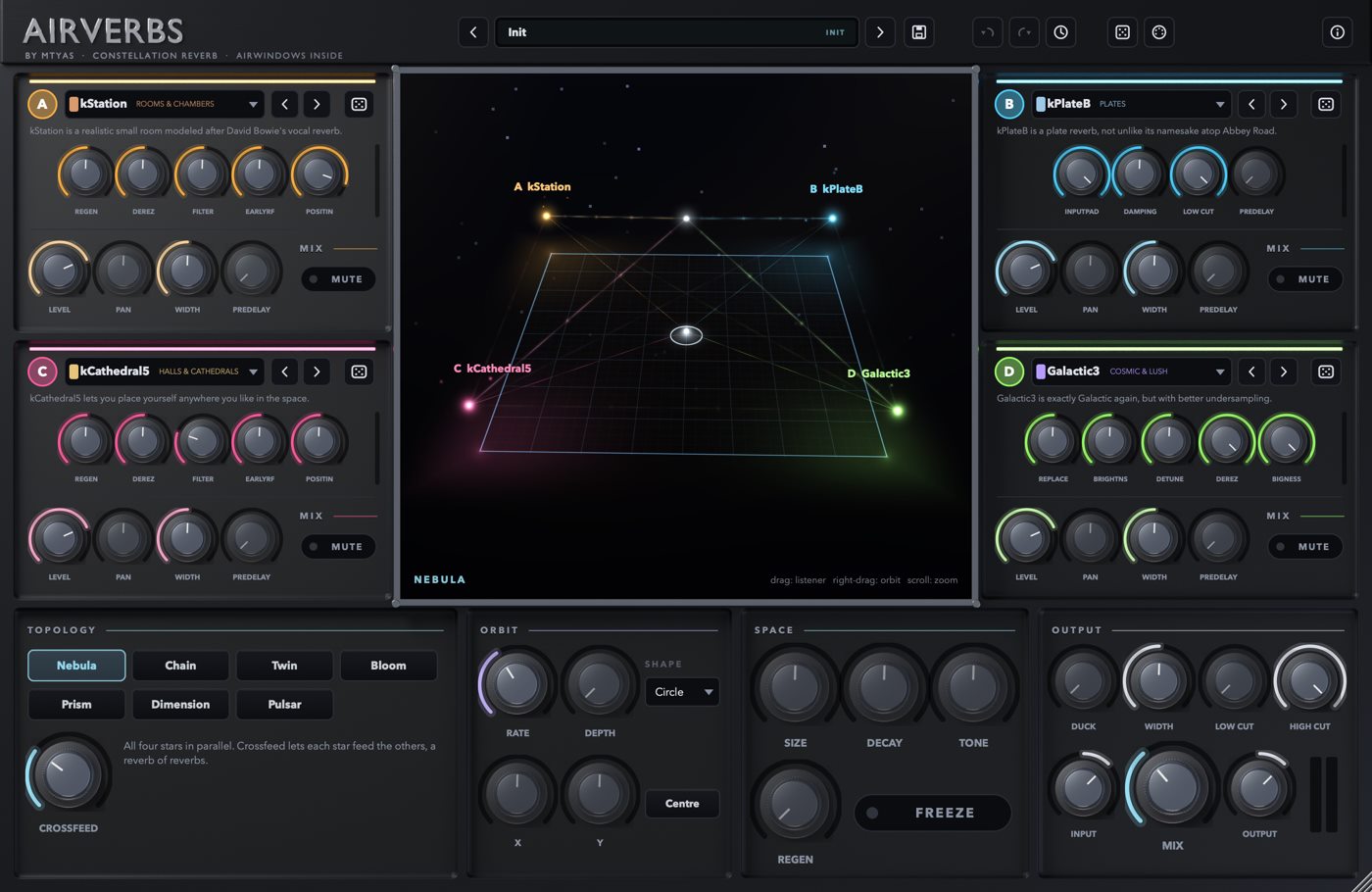Select the Chain topology
This screenshot has height=892, width=1372.
coord(180,666)
